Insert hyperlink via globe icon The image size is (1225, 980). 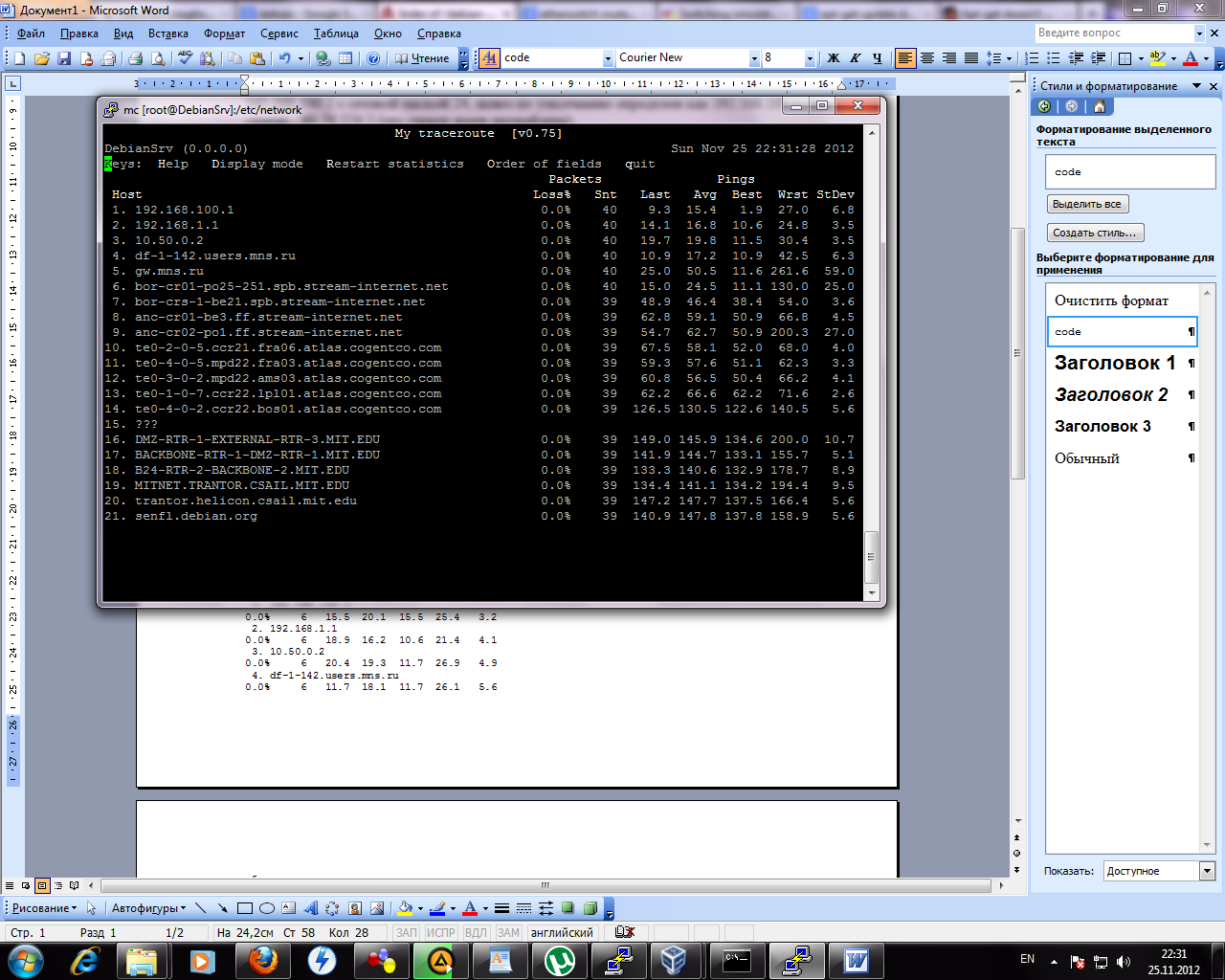point(323,58)
